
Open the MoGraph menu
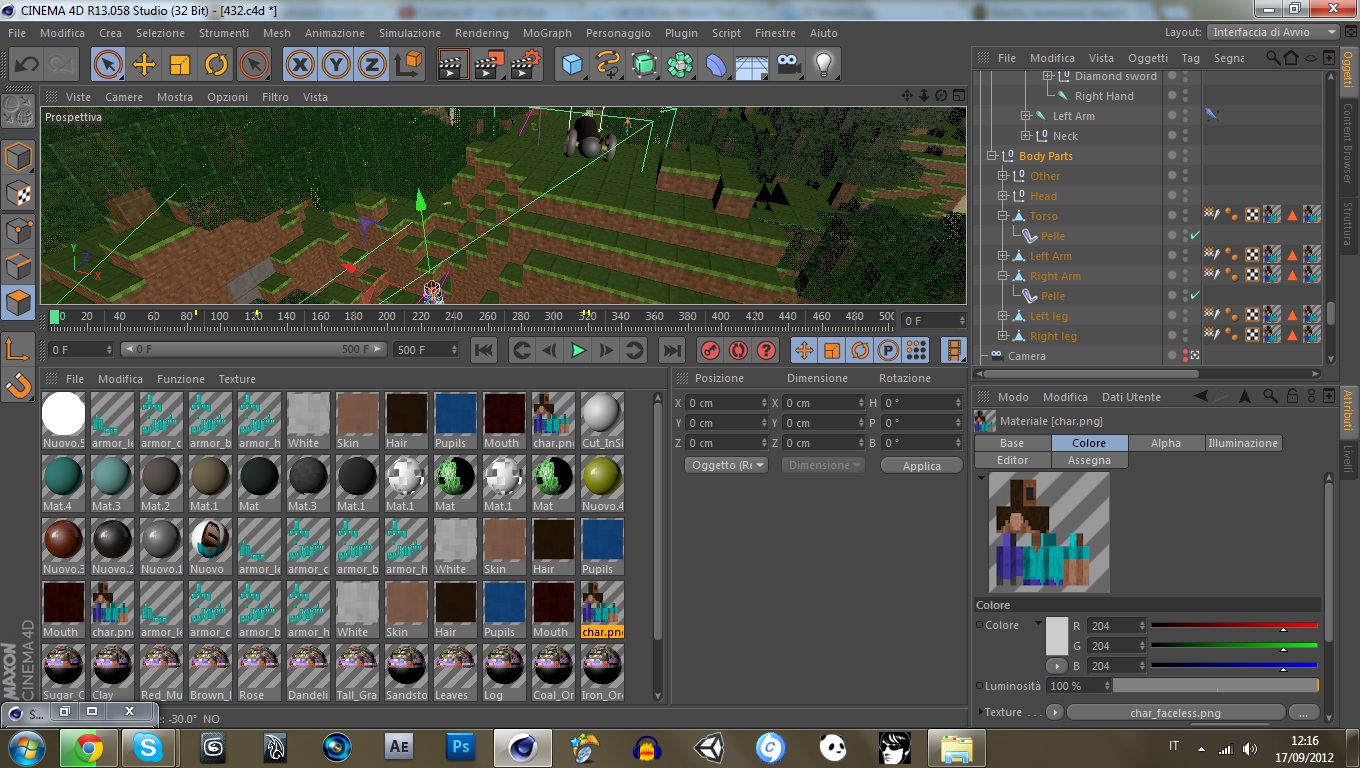click(x=547, y=33)
